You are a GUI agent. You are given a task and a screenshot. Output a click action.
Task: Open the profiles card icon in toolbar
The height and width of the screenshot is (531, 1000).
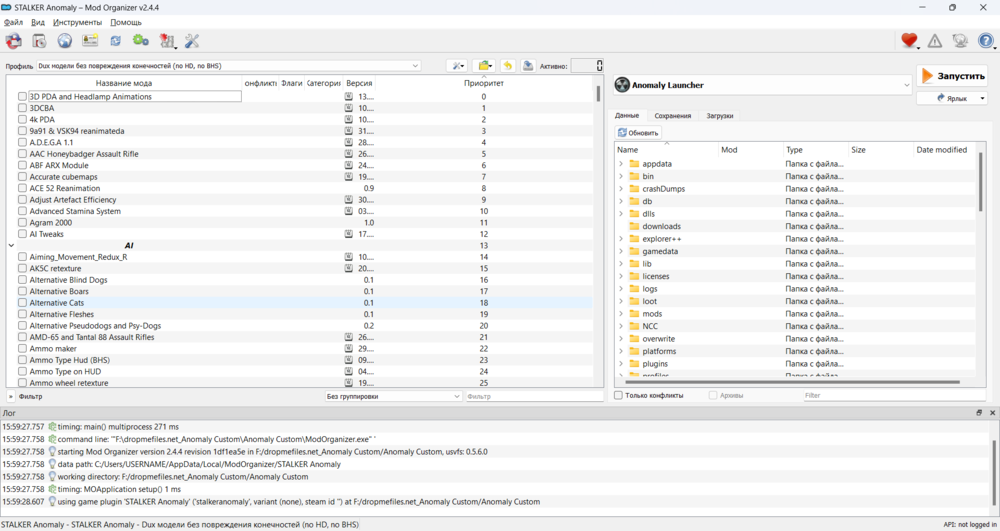click(90, 41)
